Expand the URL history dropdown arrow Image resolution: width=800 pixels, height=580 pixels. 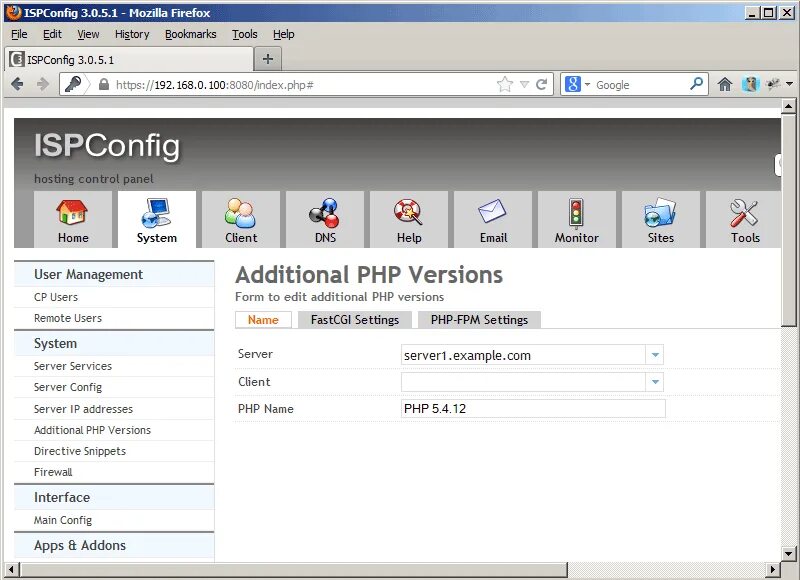[524, 84]
